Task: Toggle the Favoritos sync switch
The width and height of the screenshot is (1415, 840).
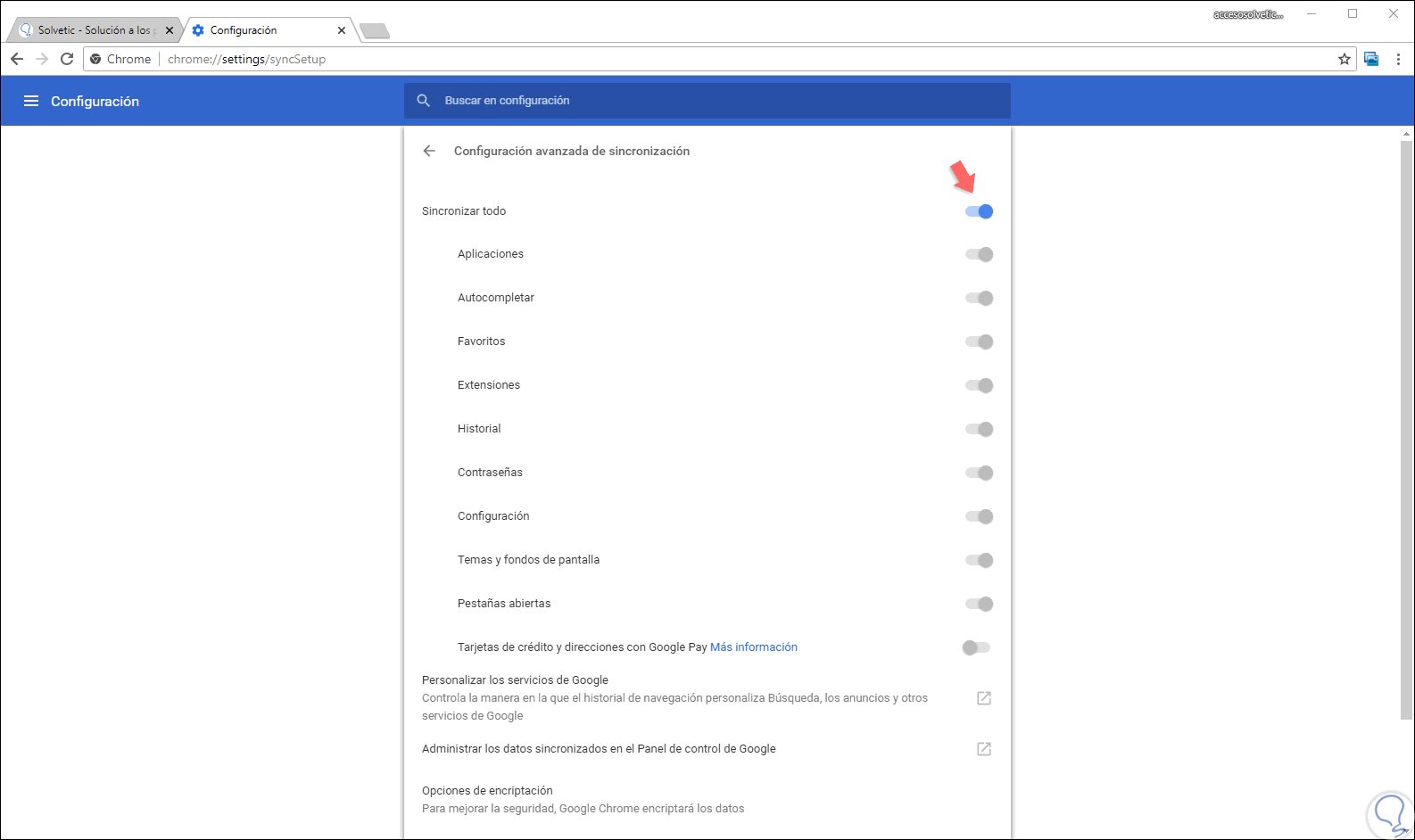Action: (x=979, y=342)
